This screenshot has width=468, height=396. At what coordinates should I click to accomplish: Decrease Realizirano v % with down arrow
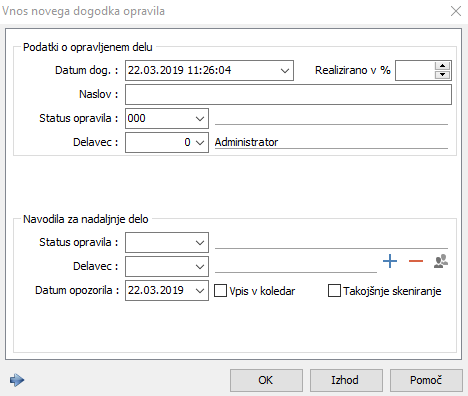coord(443,75)
